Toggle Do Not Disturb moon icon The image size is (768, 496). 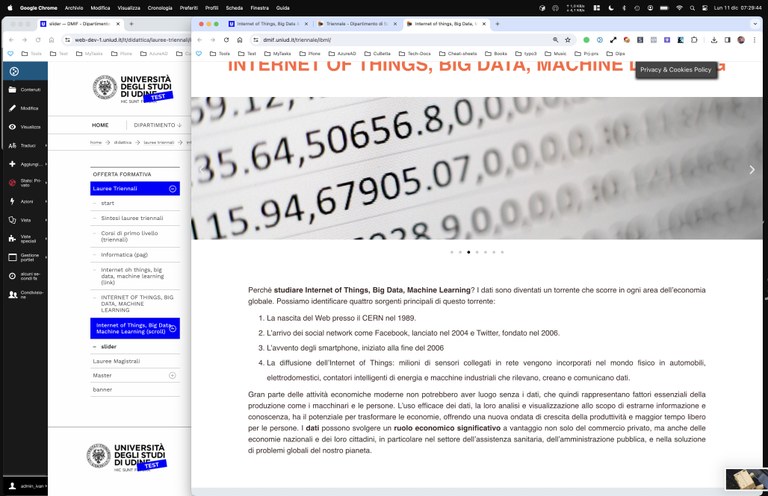pos(611,8)
